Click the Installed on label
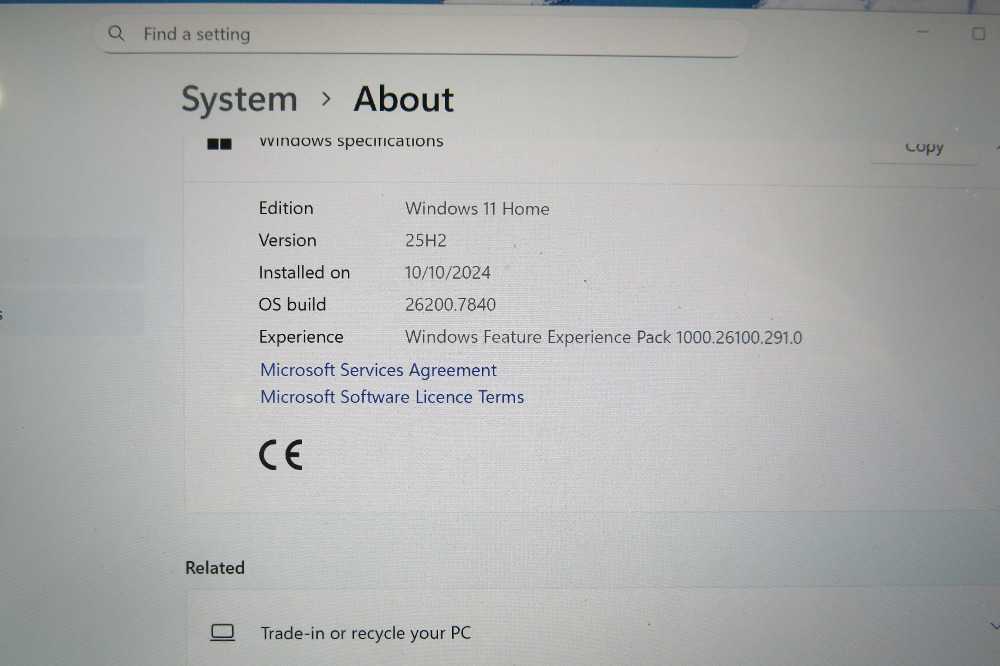Screen dimensions: 1000x666 click(x=304, y=272)
